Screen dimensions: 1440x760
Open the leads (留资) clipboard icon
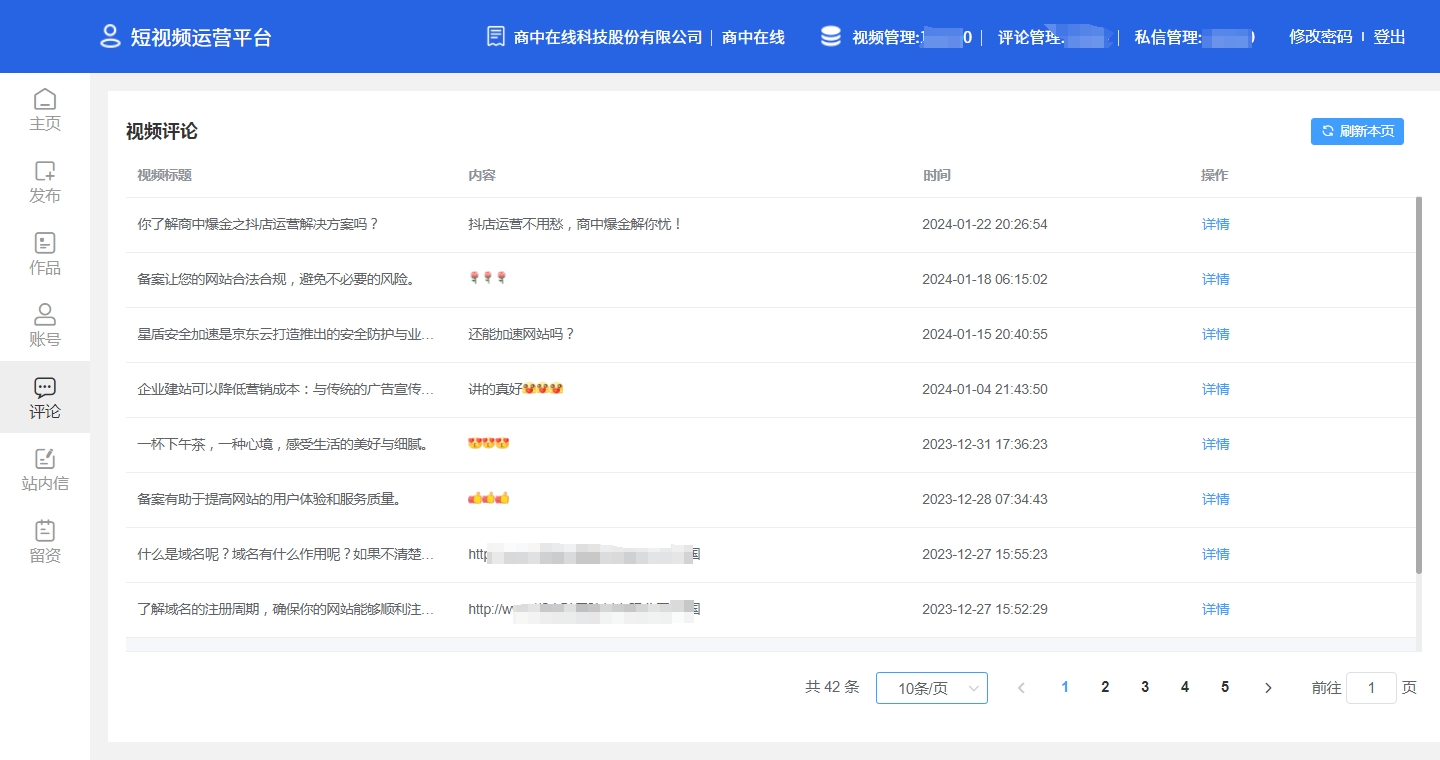coord(45,531)
